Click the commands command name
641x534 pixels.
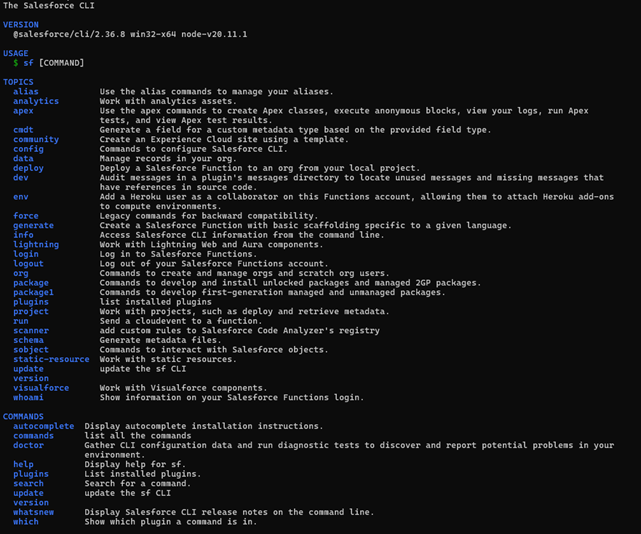(x=34, y=436)
